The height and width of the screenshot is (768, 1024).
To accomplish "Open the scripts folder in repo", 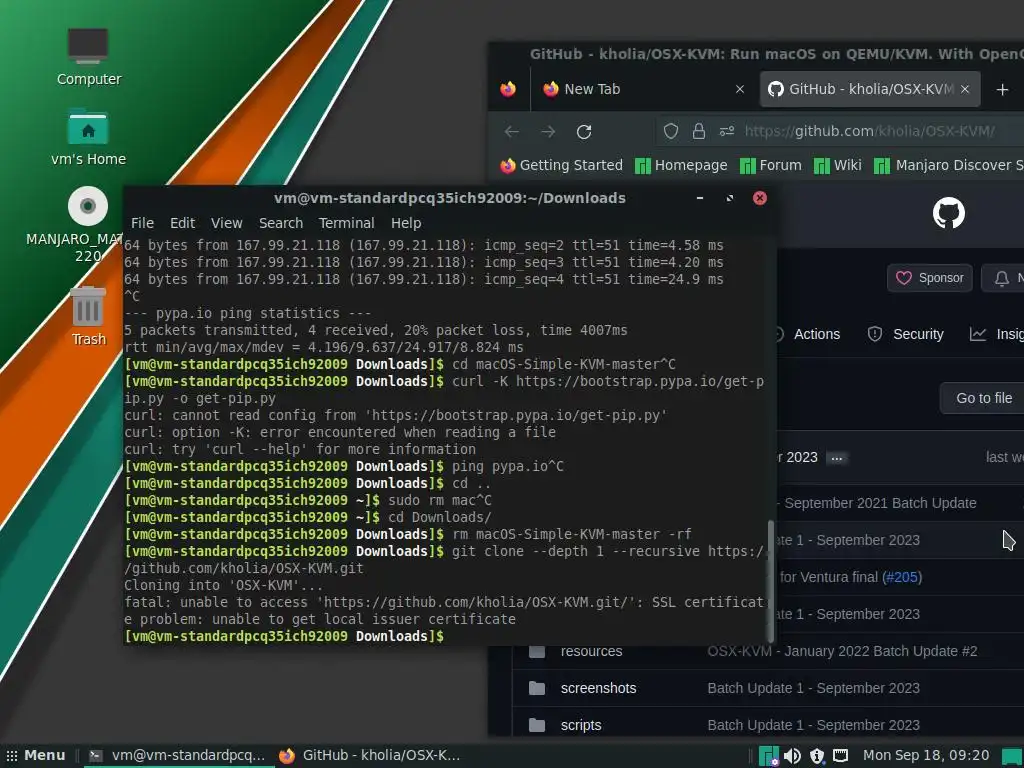I will point(581,726).
